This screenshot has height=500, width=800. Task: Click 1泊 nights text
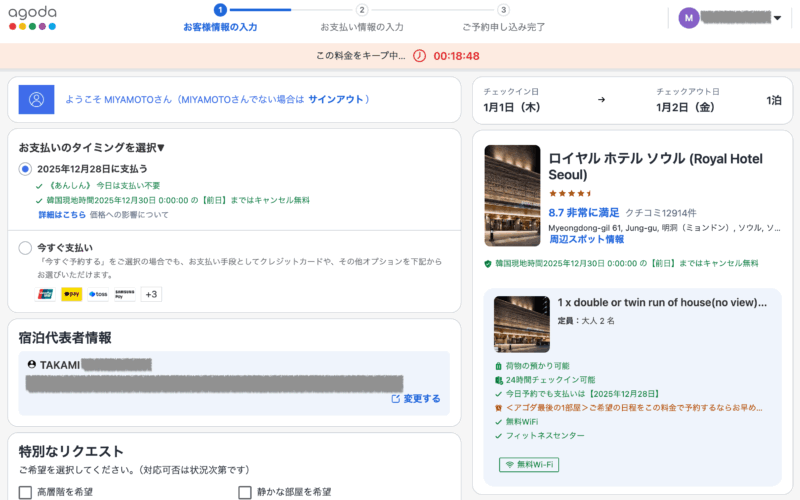[773, 101]
